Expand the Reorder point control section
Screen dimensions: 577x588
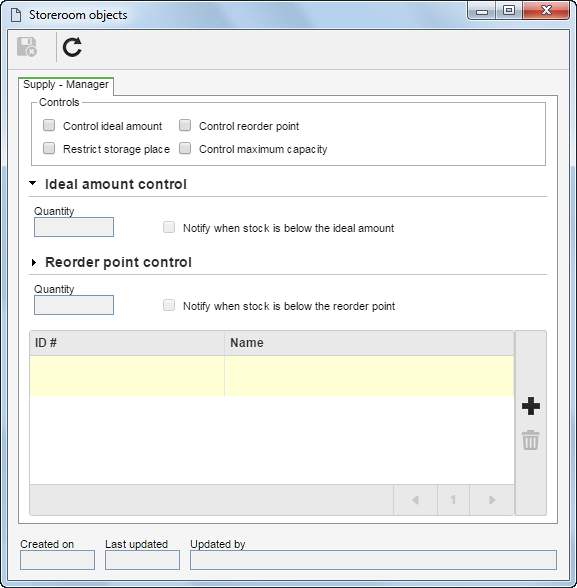coord(34,262)
